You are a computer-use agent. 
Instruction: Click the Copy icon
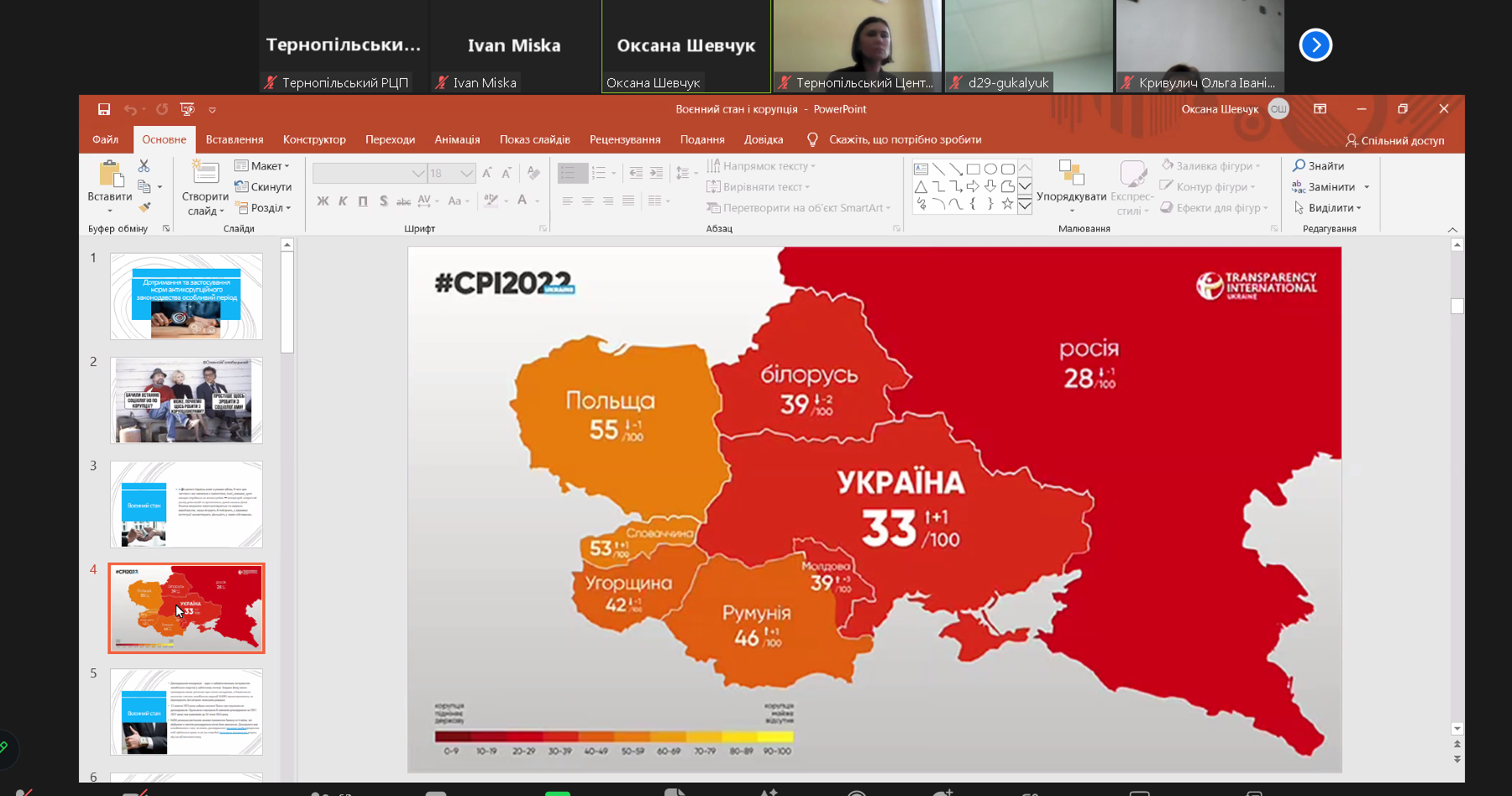144,186
